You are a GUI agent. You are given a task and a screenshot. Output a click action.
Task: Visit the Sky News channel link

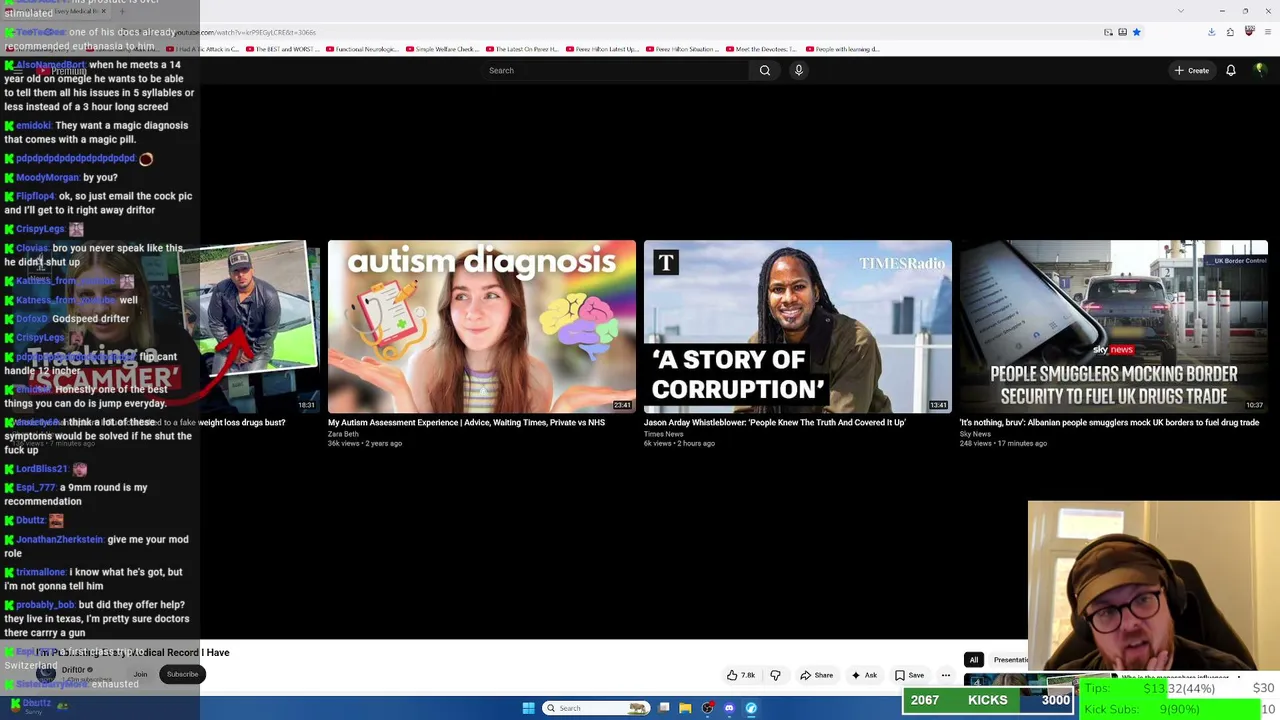click(975, 434)
